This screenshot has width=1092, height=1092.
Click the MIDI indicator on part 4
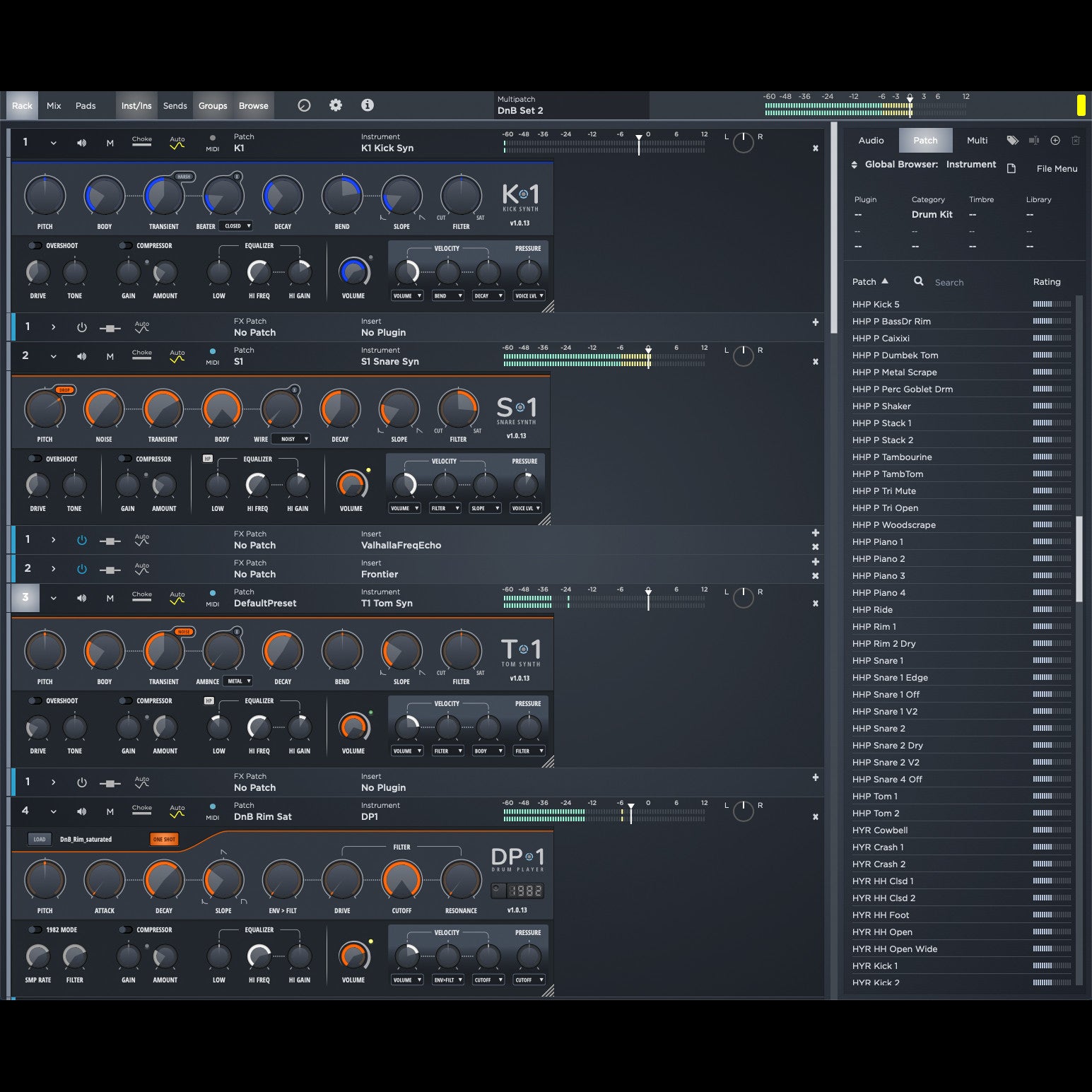(213, 811)
